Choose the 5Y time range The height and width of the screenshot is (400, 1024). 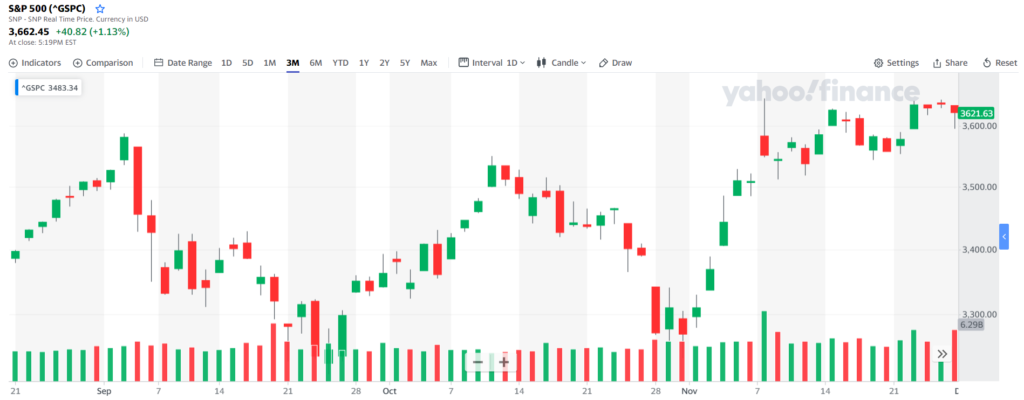click(x=406, y=63)
